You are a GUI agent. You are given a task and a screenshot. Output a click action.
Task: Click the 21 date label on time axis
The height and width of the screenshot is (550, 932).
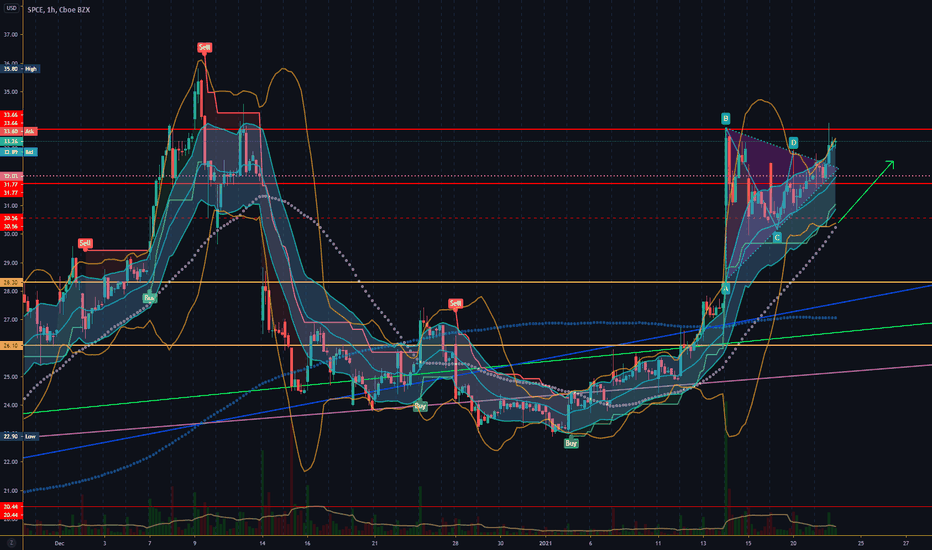[x=375, y=543]
